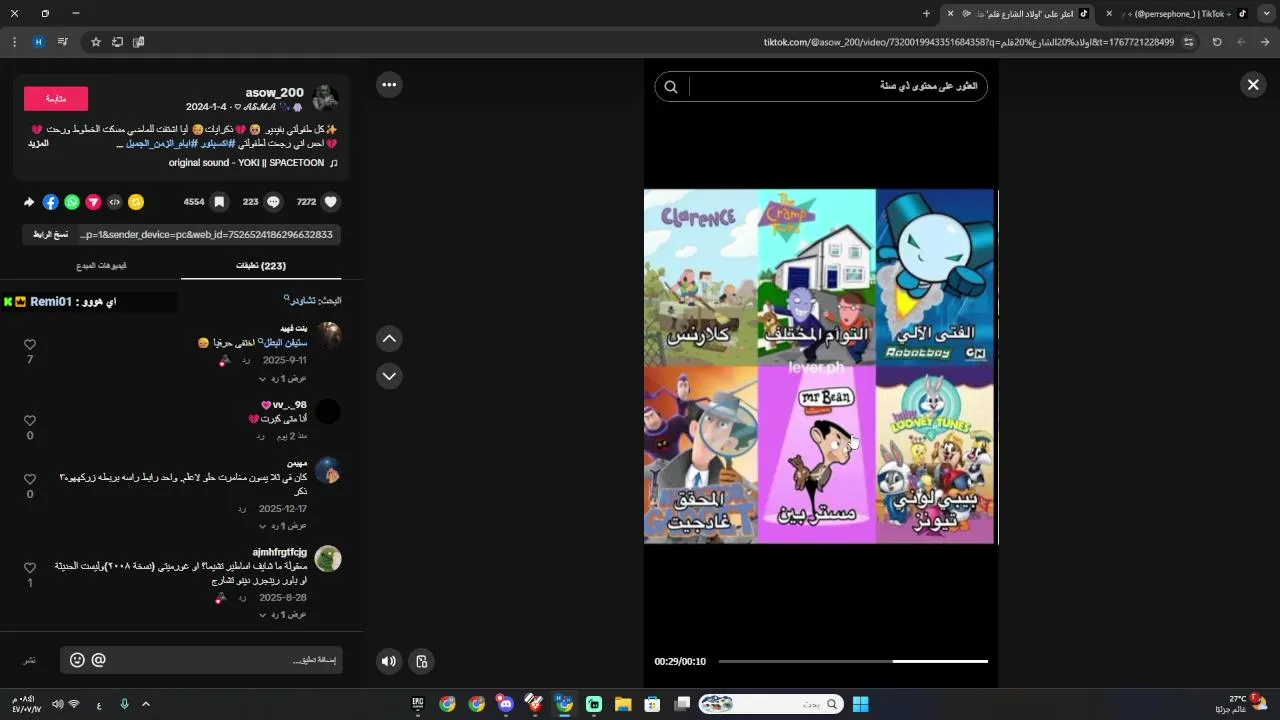The width and height of the screenshot is (1280, 720).
Task: Click the نسخ الرابط copy link button
Action: pos(50,234)
